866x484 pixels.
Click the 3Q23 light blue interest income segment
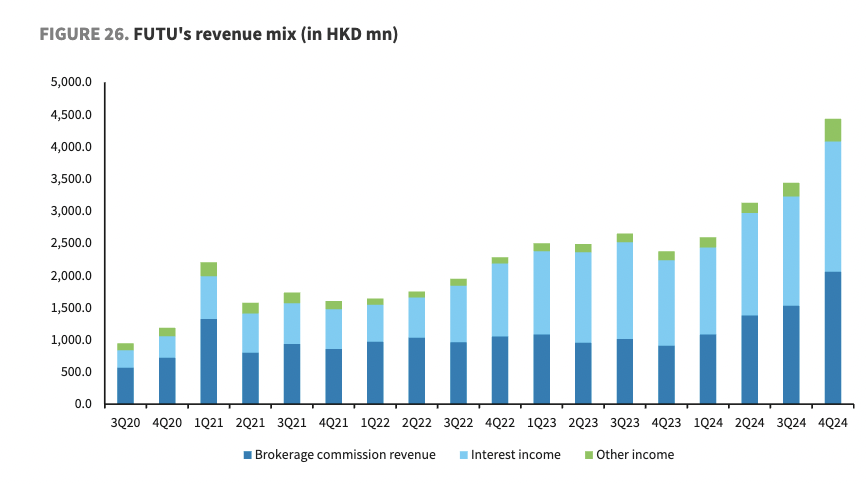(624, 290)
